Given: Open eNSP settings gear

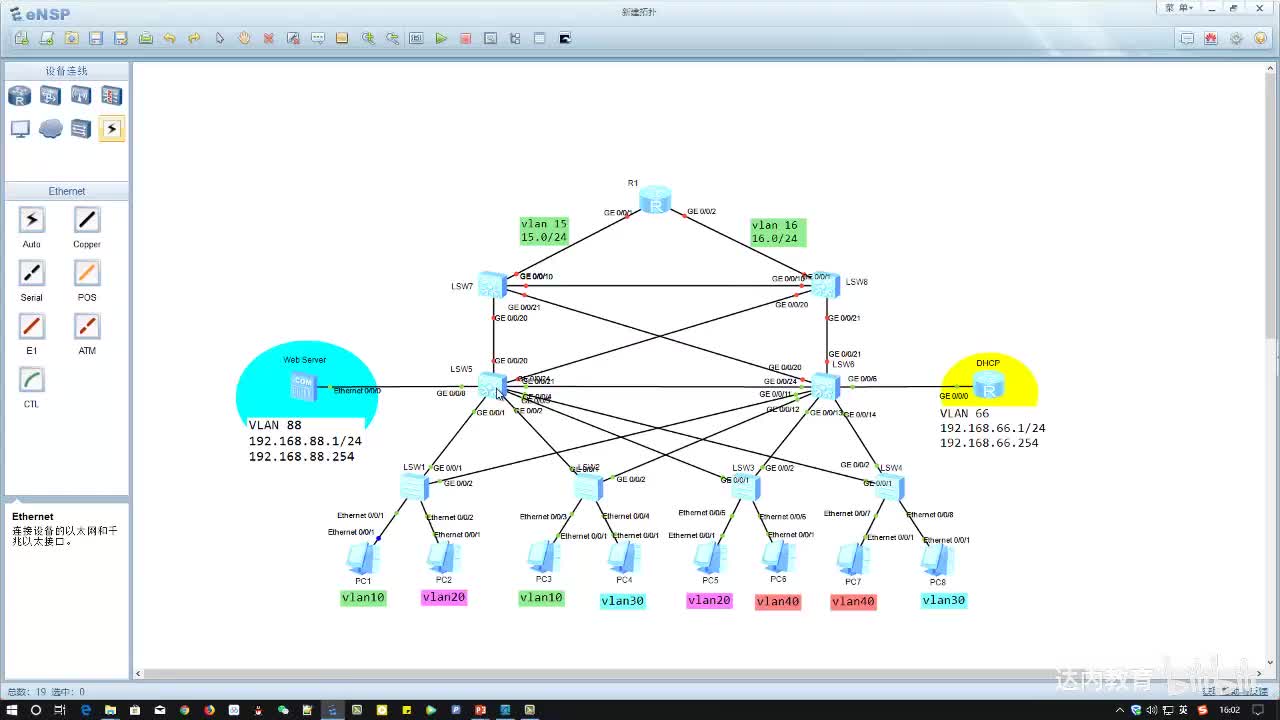Looking at the screenshot, I should 1236,38.
